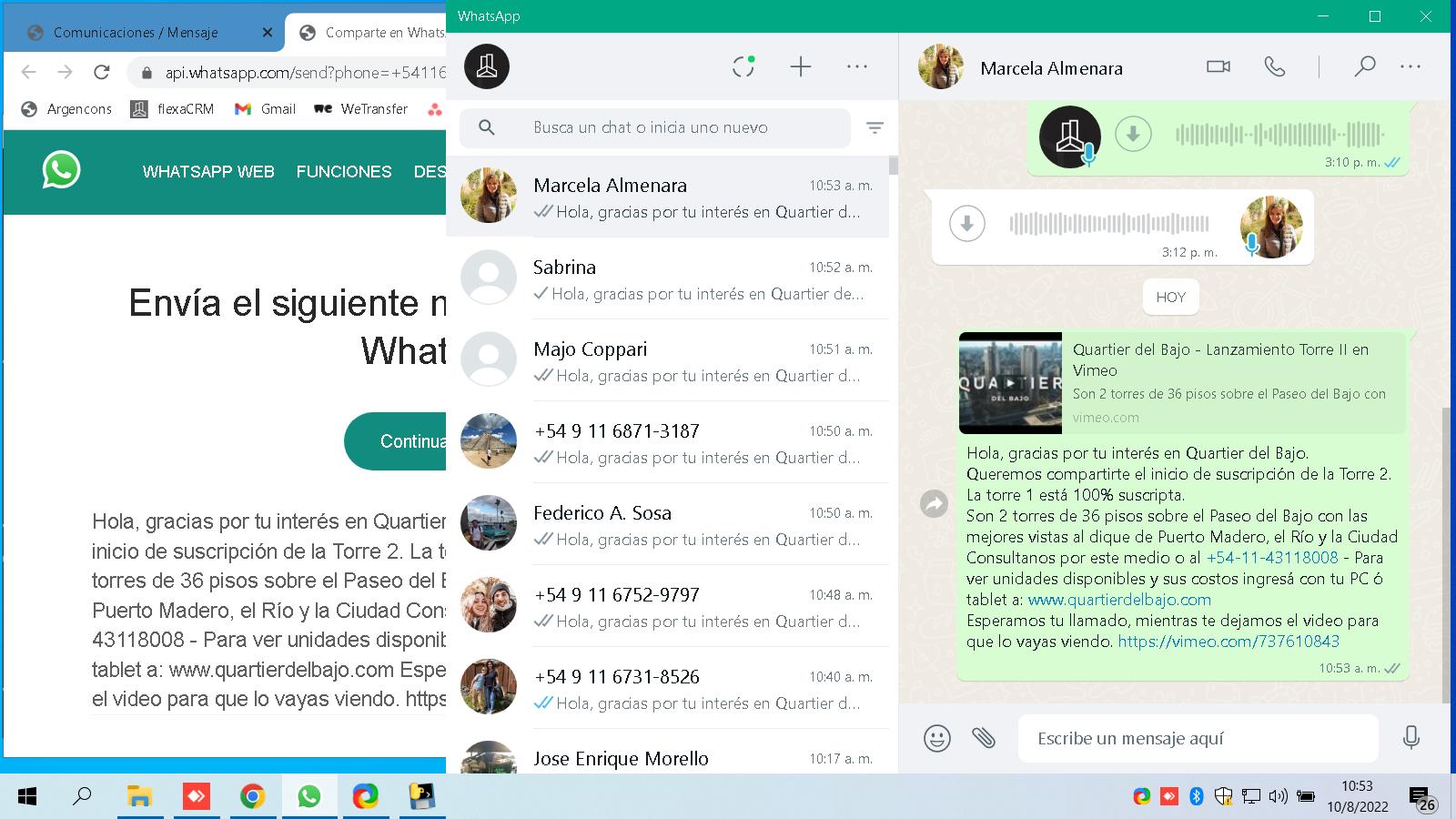
Task: Switch to Comunicaciones / Mensaje browser tab
Action: tap(136, 33)
